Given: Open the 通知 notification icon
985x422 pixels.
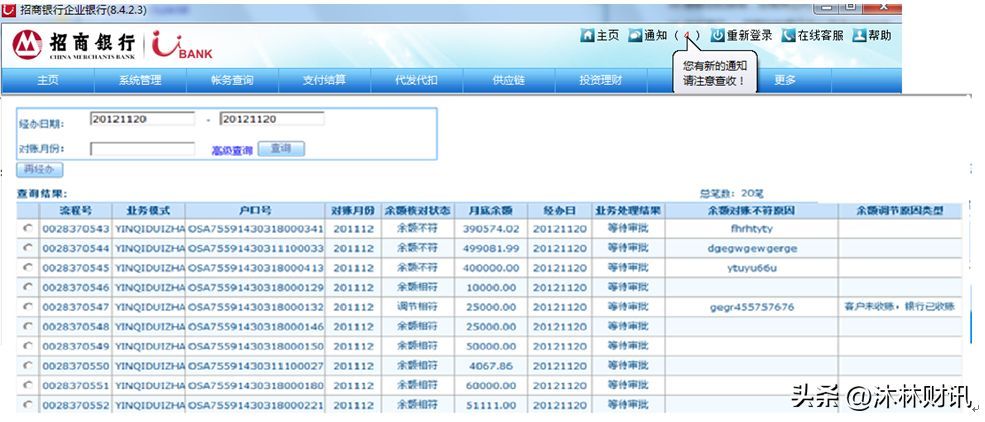Looking at the screenshot, I should [635, 36].
